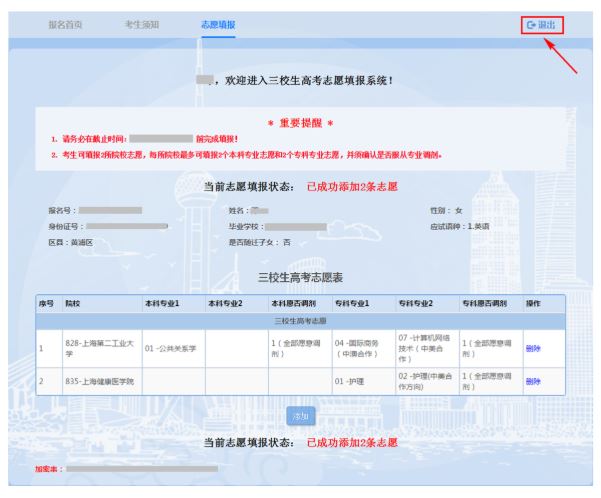Select the 志愿填报 tab
Screen dimensions: 601x498
coord(217,23)
